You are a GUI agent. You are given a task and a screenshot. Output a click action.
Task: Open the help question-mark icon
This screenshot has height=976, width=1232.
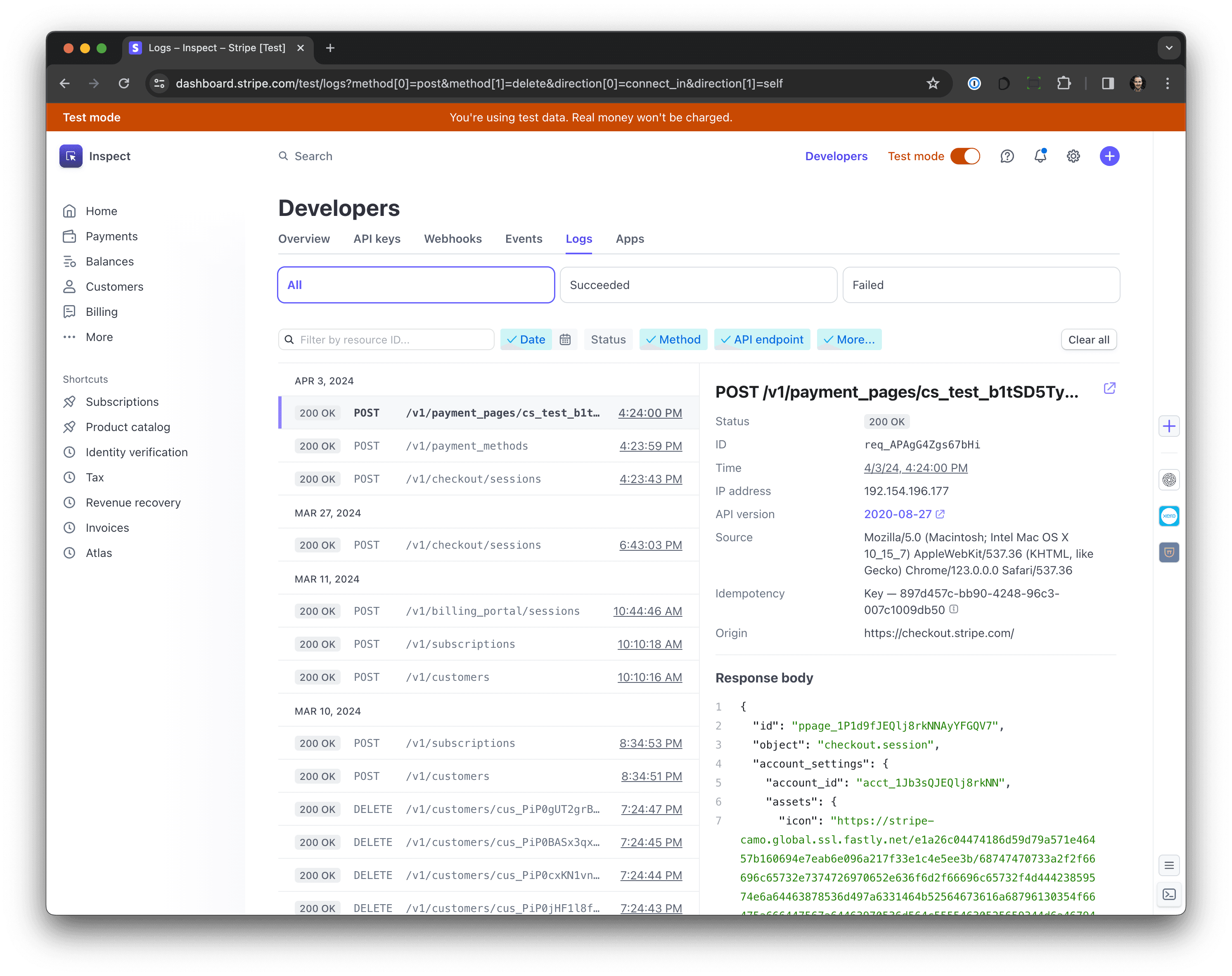1007,156
